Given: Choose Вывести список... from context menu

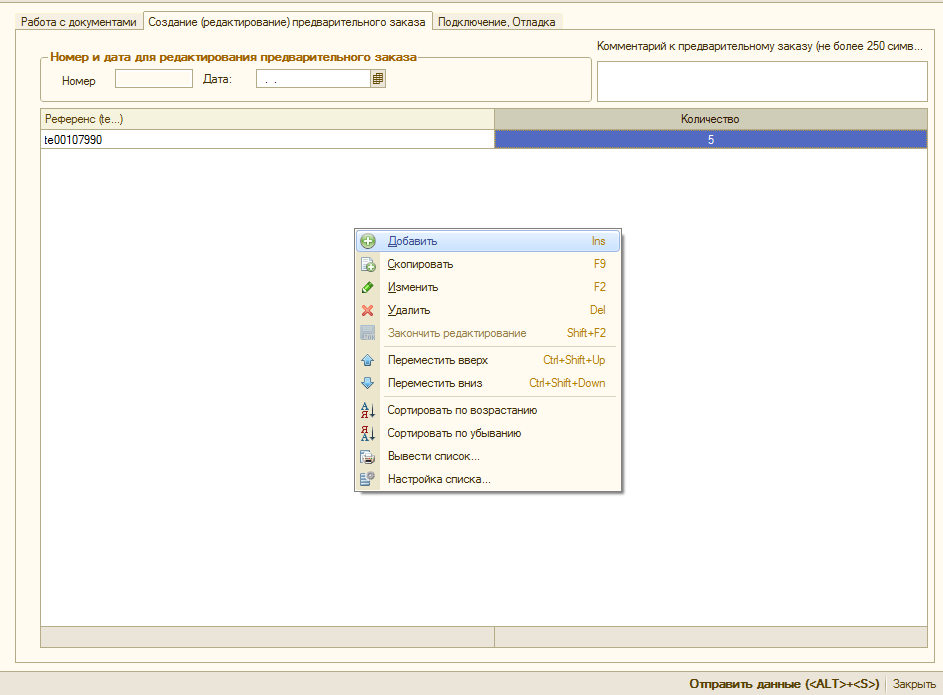Looking at the screenshot, I should [433, 456].
